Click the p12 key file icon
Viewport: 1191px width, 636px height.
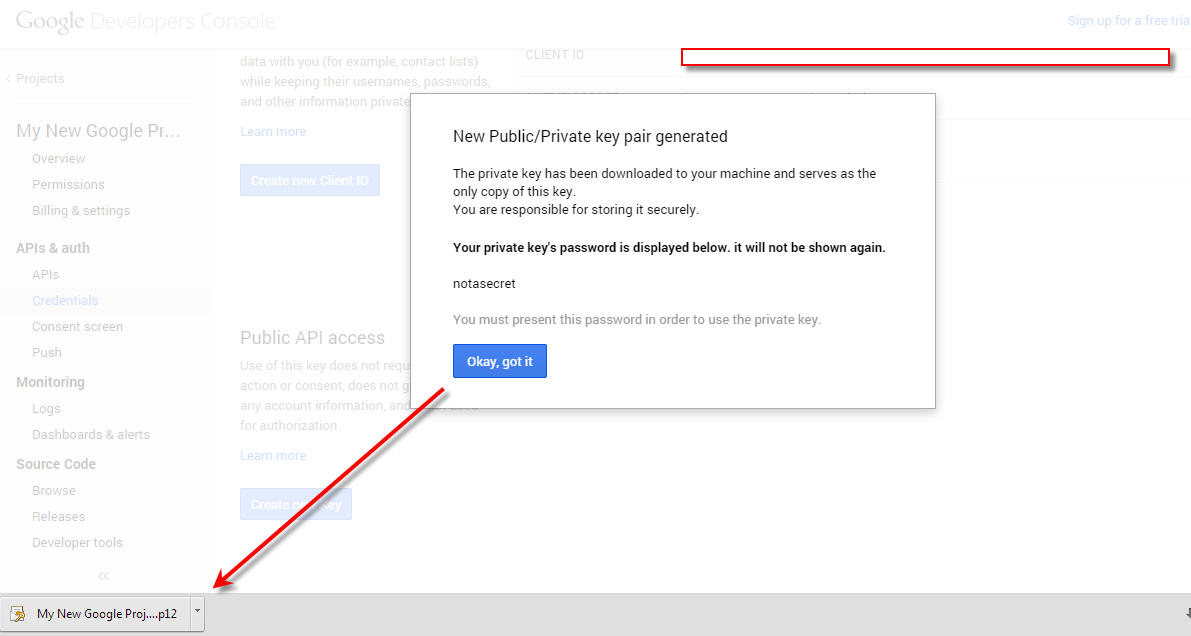17,613
